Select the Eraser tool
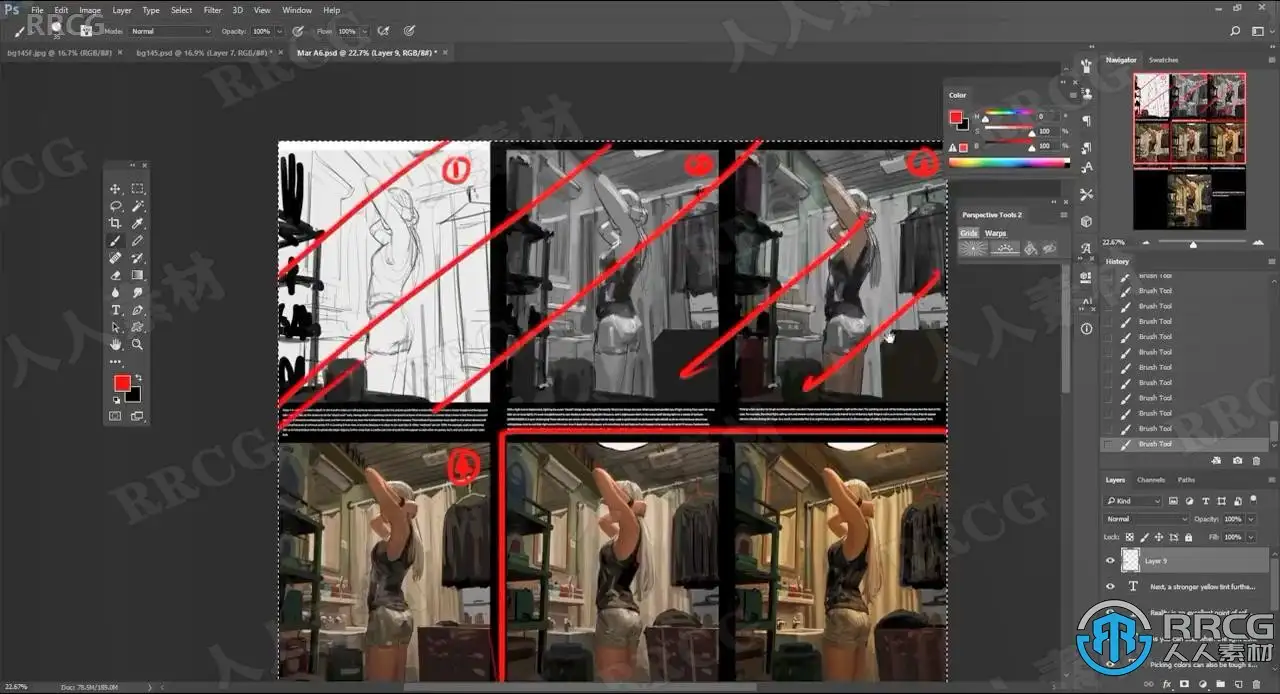Image resolution: width=1280 pixels, height=694 pixels. (115, 275)
